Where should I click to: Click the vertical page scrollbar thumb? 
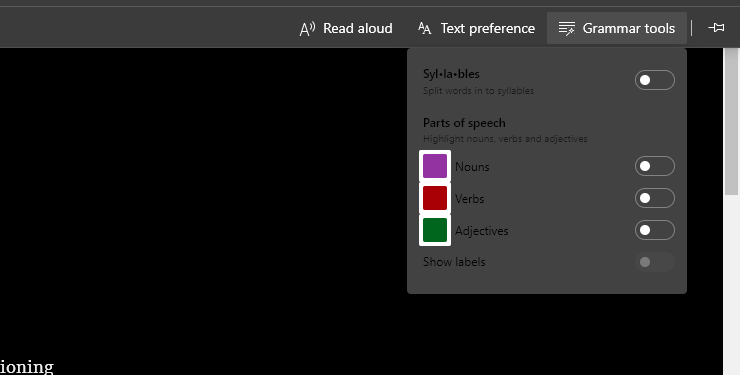point(731,122)
